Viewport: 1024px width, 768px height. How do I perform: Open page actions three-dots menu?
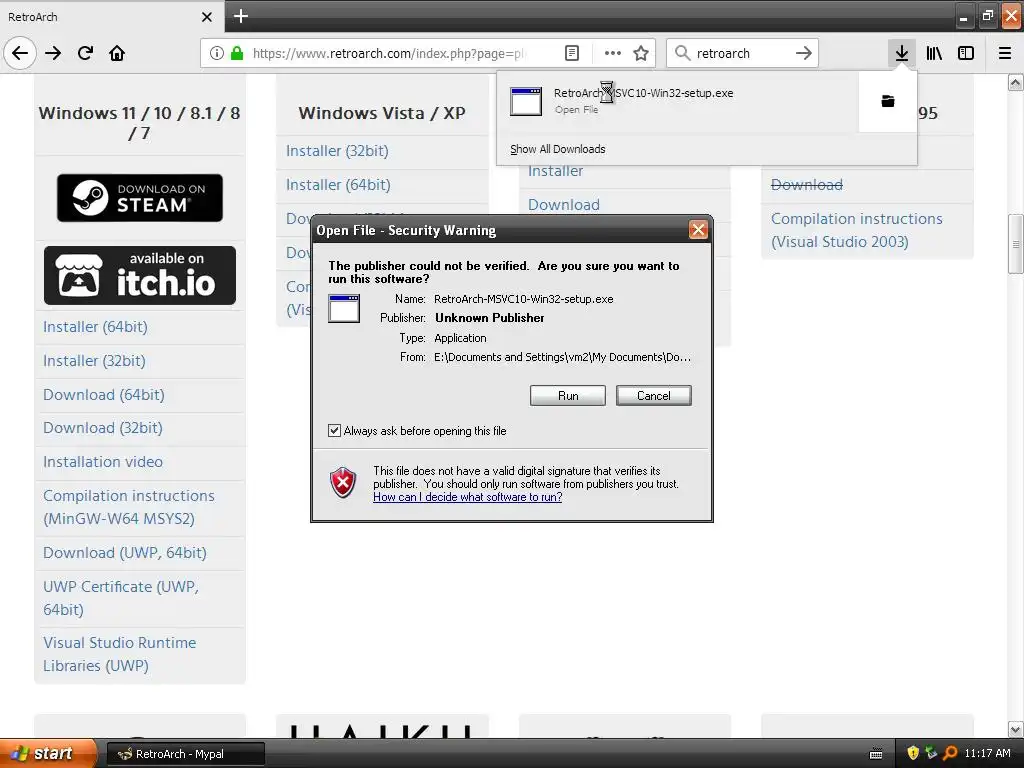pyautogui.click(x=612, y=53)
